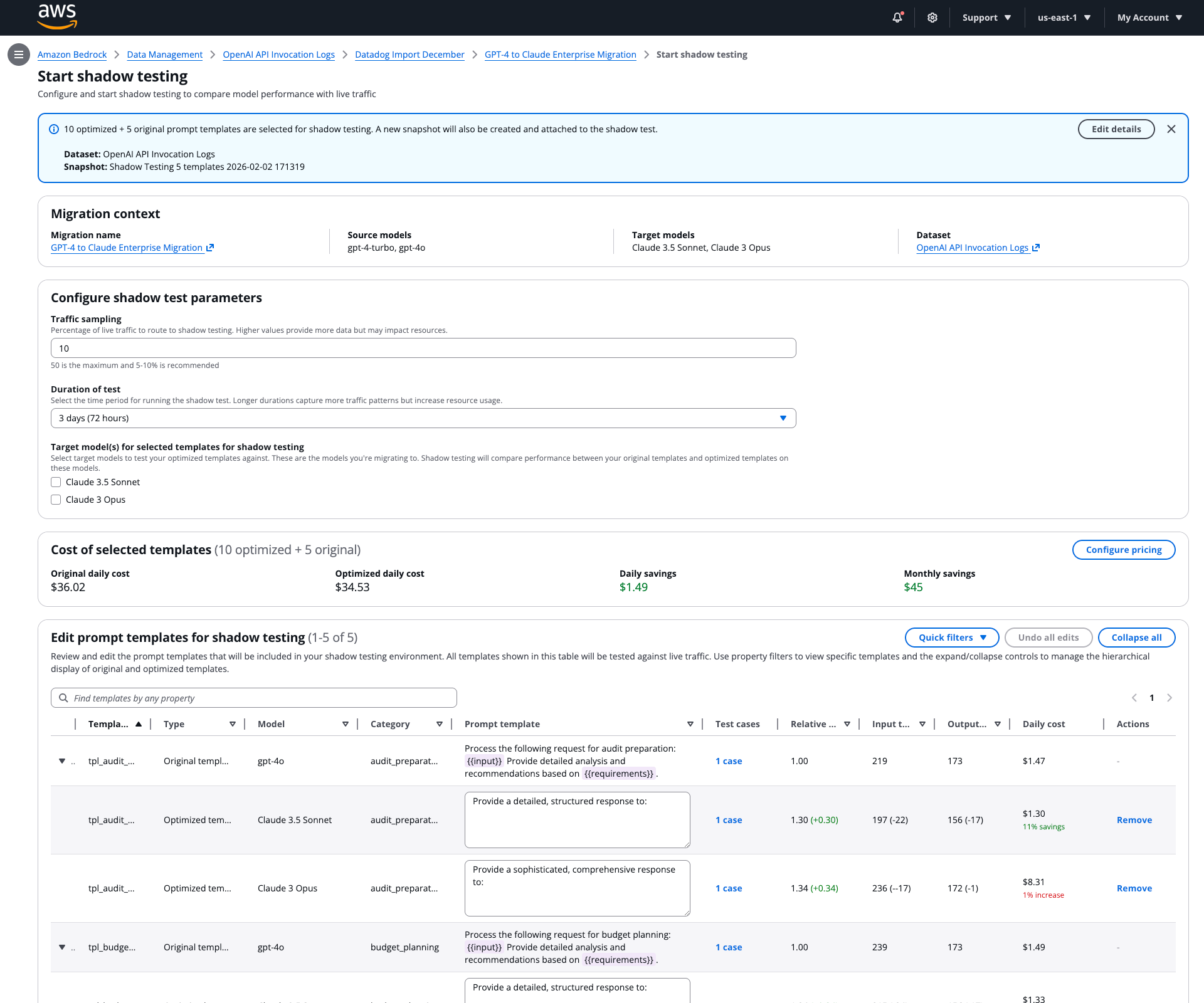Image resolution: width=1204 pixels, height=1003 pixels.
Task: Open the AWS home logo
Action: pos(57,17)
